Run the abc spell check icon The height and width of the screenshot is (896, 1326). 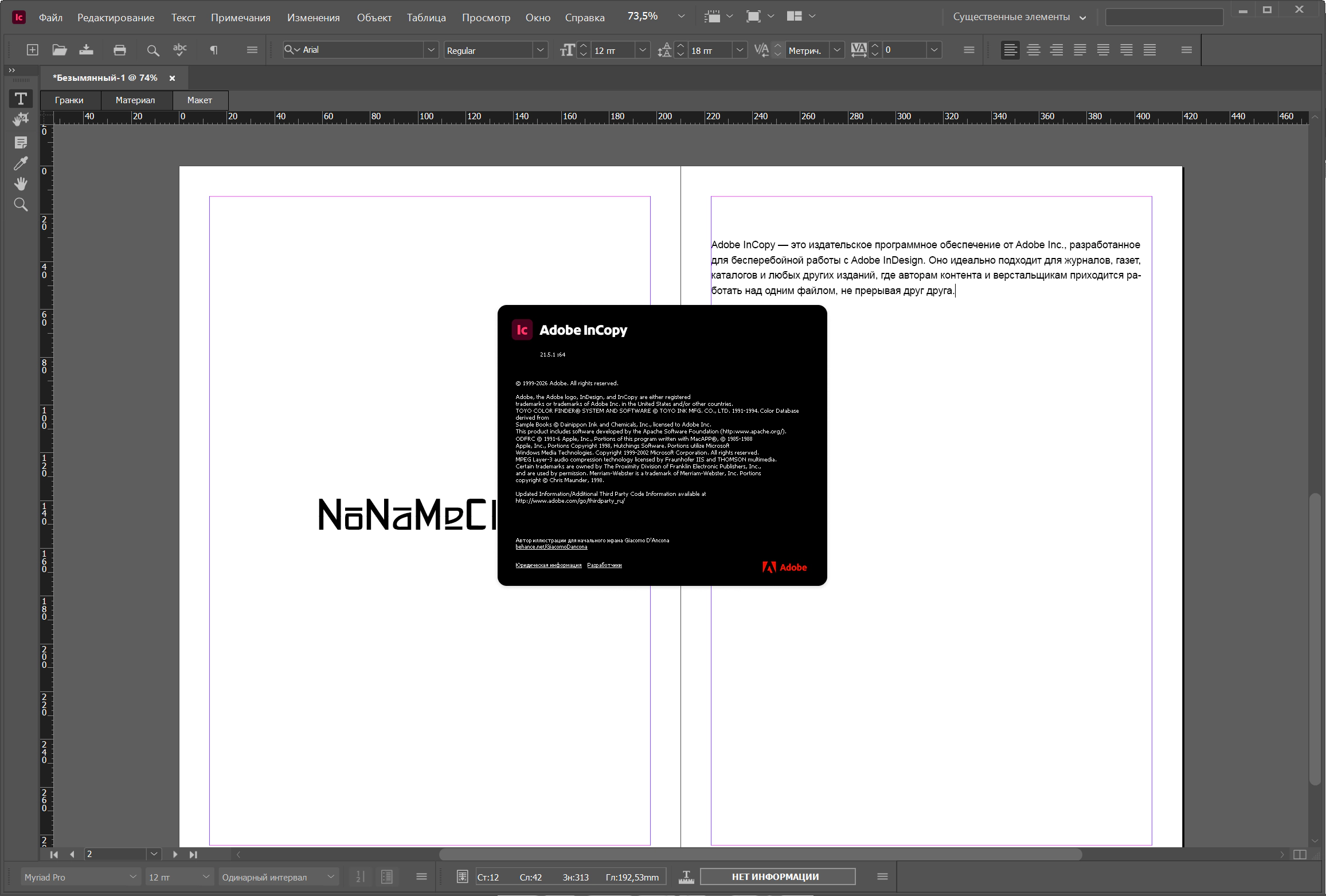coord(180,50)
